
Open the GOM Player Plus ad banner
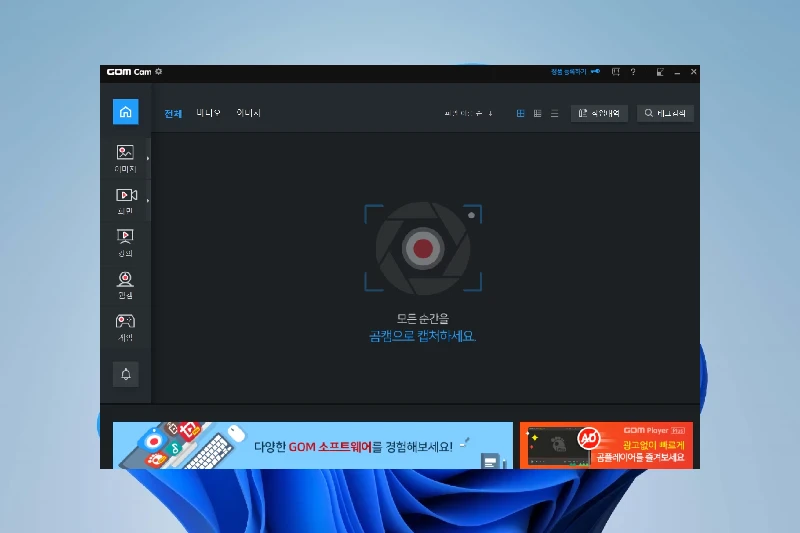click(606, 445)
